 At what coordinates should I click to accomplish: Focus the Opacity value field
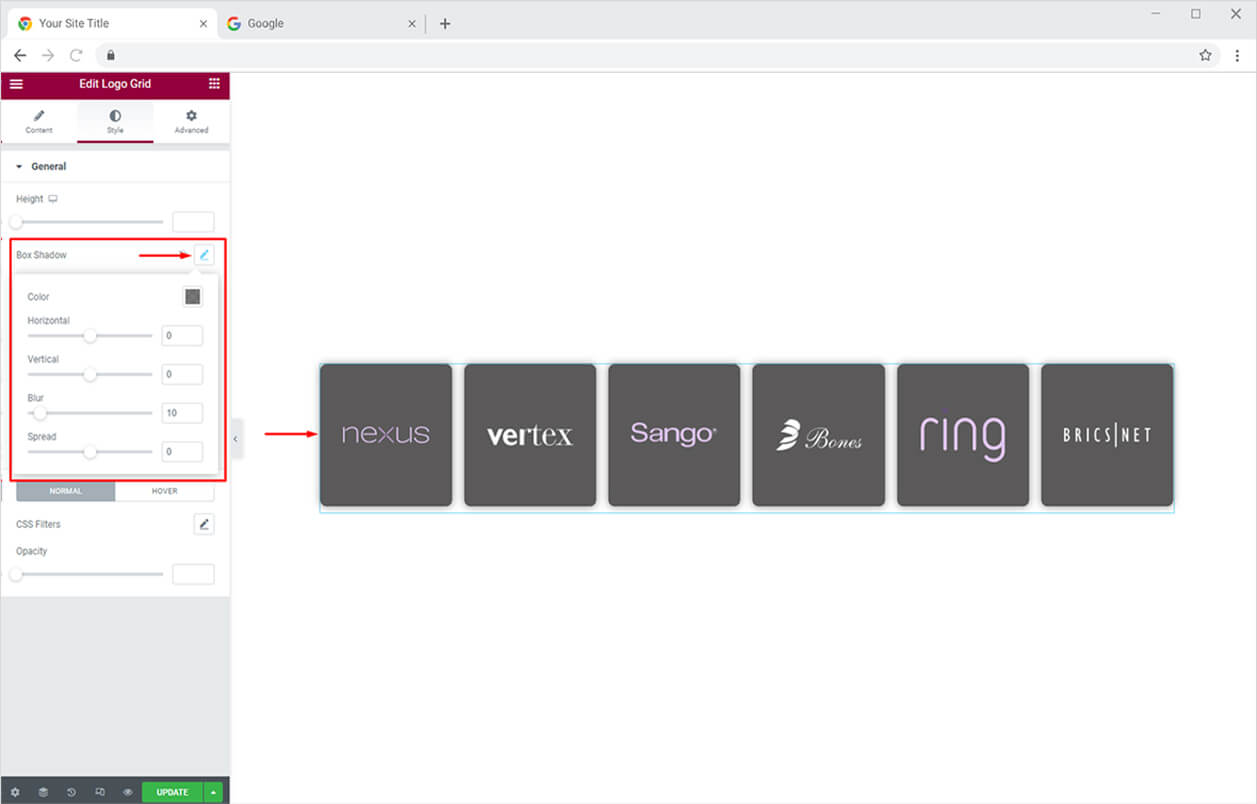pyautogui.click(x=193, y=574)
